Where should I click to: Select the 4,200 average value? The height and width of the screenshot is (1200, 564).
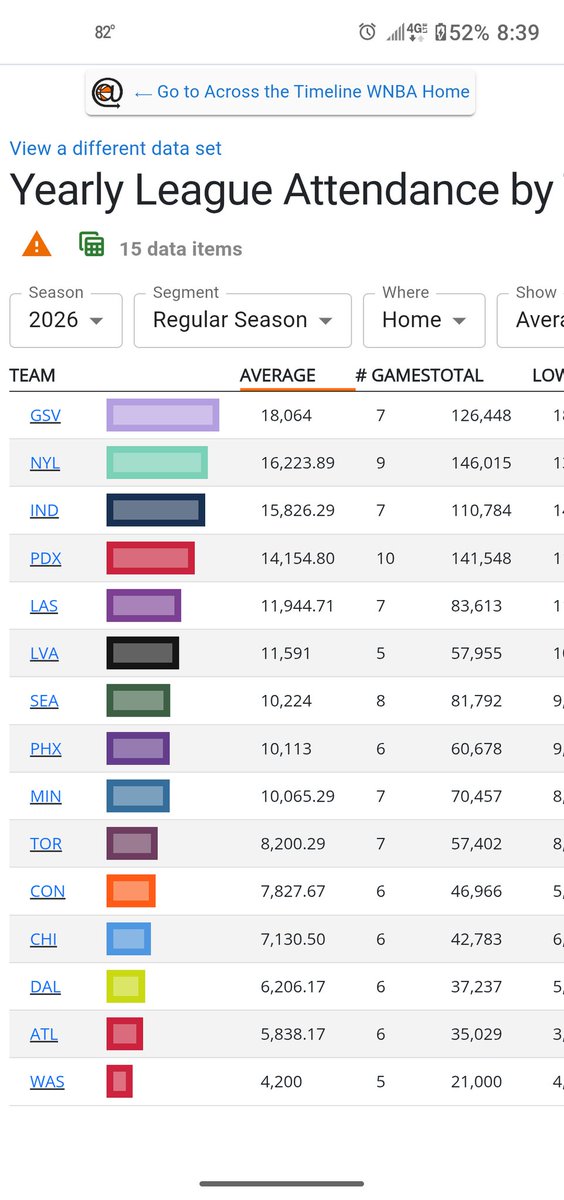point(282,1081)
